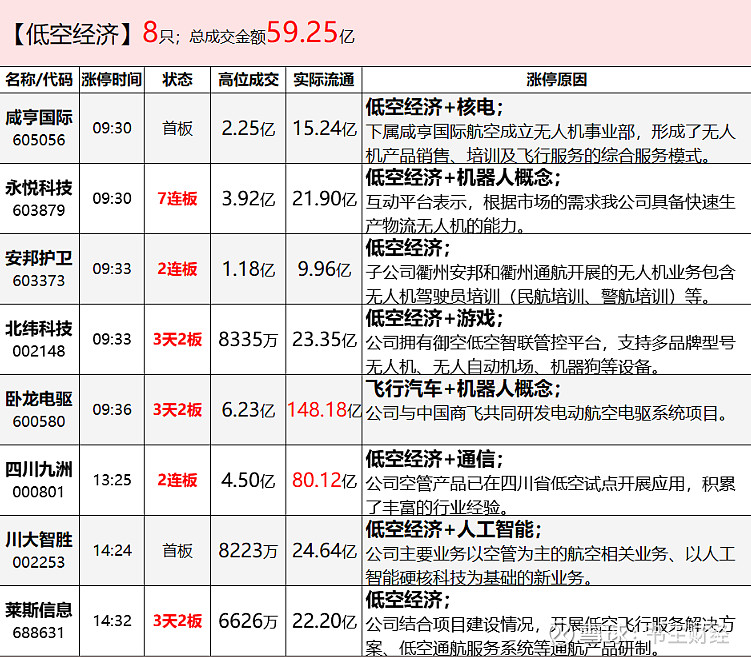Click description about 四川省低空试点
Image resolution: width=751 pixels, height=657 pixels.
(x=550, y=496)
